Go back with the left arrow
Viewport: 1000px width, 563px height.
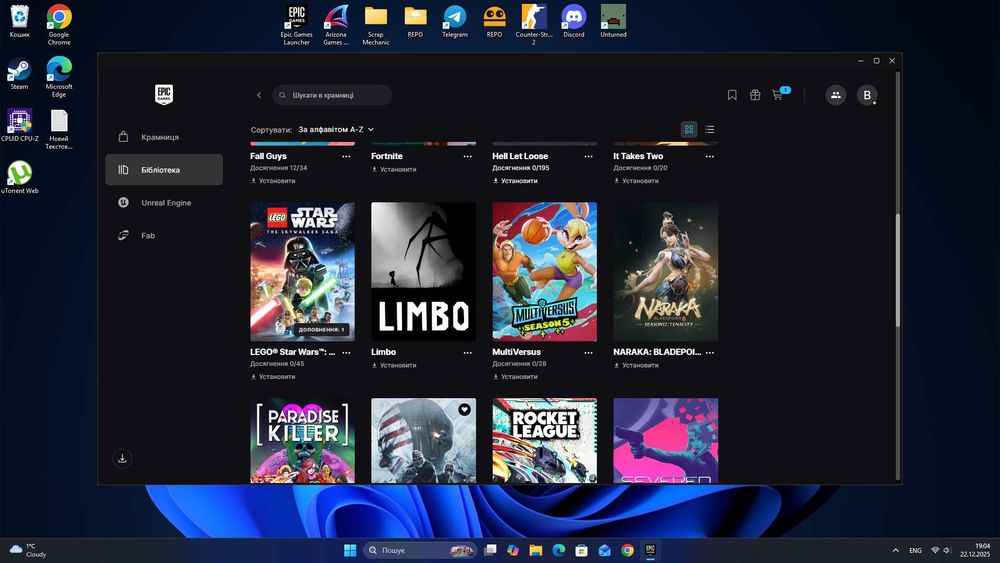point(259,95)
